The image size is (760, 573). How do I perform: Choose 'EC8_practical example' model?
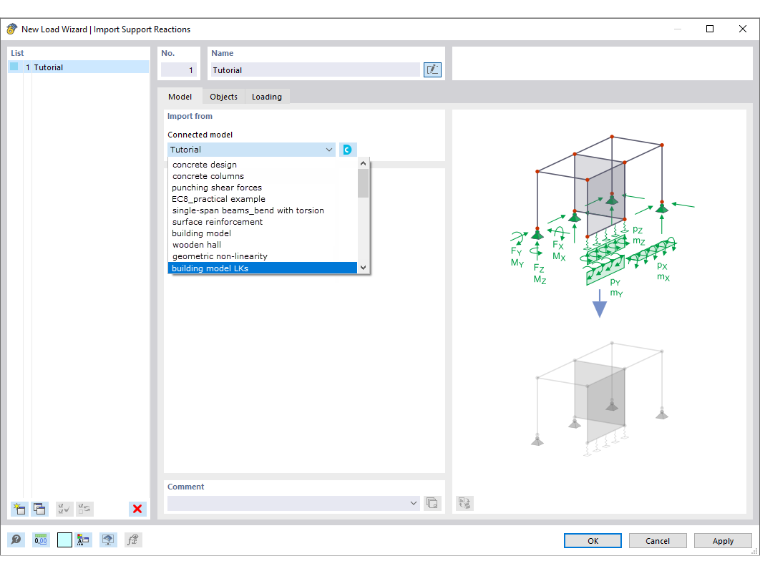pos(262,199)
